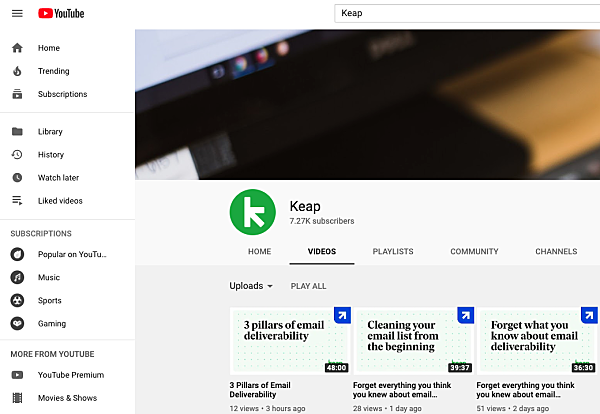Viewport: 600px width, 414px height.
Task: Open Liked videos list
Action: click(x=60, y=200)
